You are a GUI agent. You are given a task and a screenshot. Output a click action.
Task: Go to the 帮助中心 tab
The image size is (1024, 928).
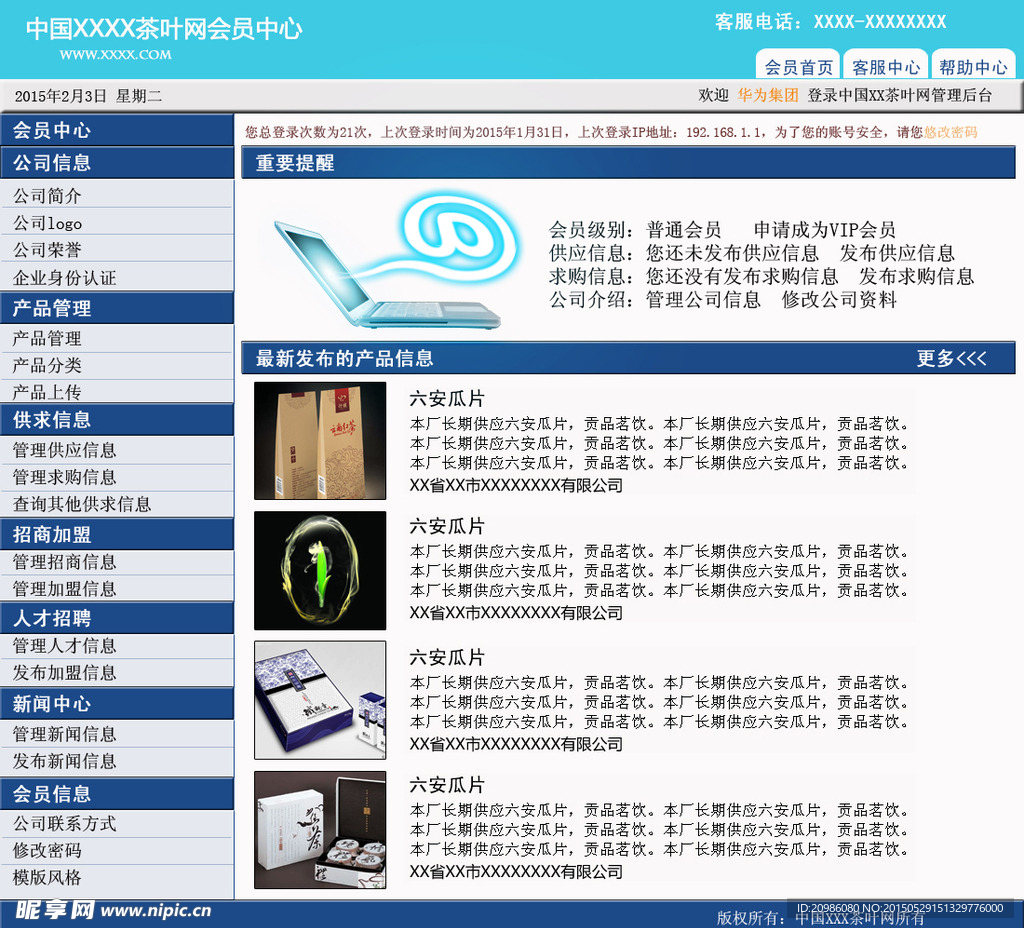[x=972, y=67]
